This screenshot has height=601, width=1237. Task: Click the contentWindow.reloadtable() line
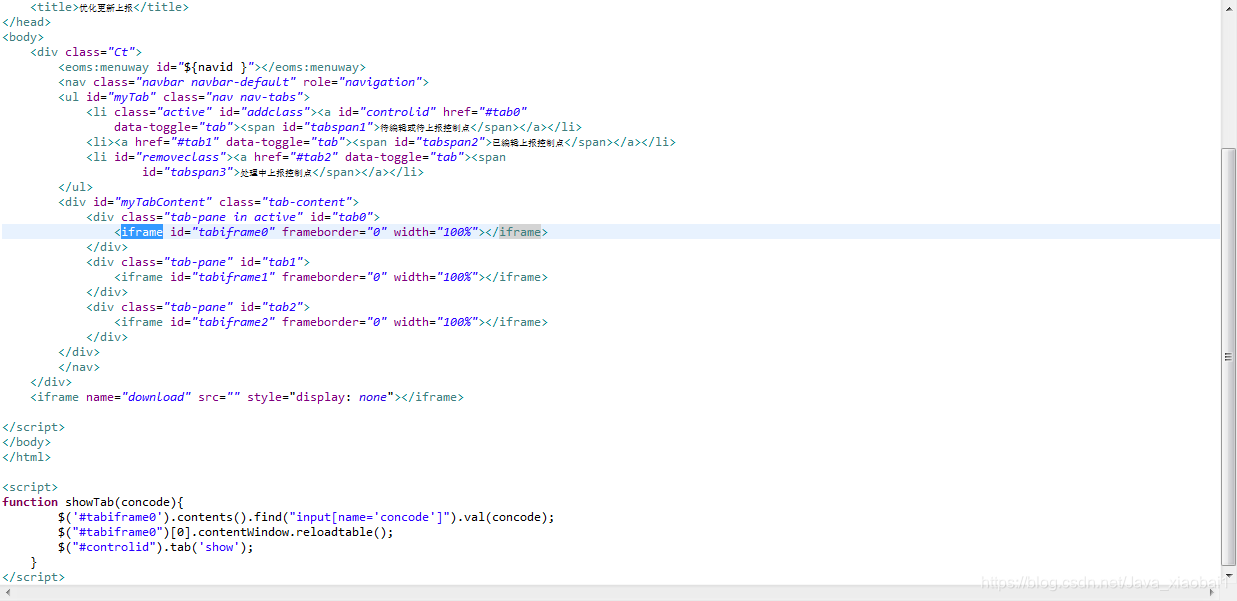point(226,532)
